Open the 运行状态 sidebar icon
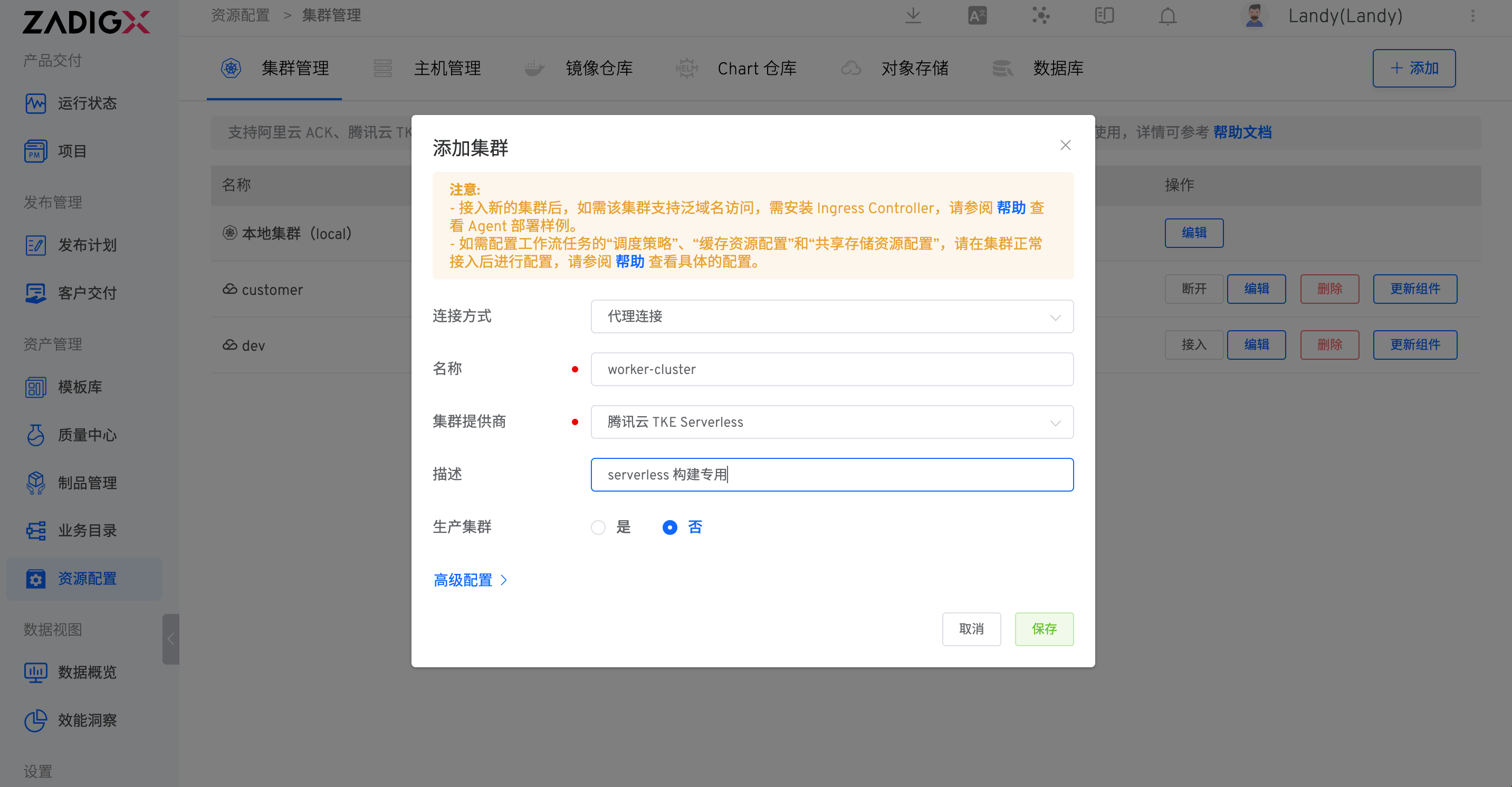 (35, 103)
